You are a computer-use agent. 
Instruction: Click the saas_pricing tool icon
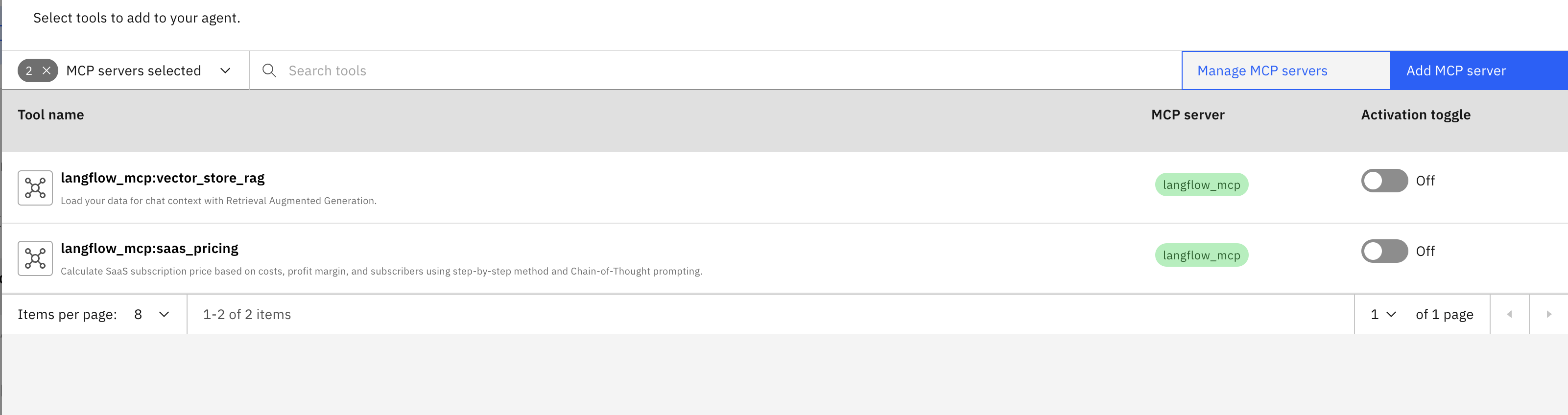pos(35,258)
